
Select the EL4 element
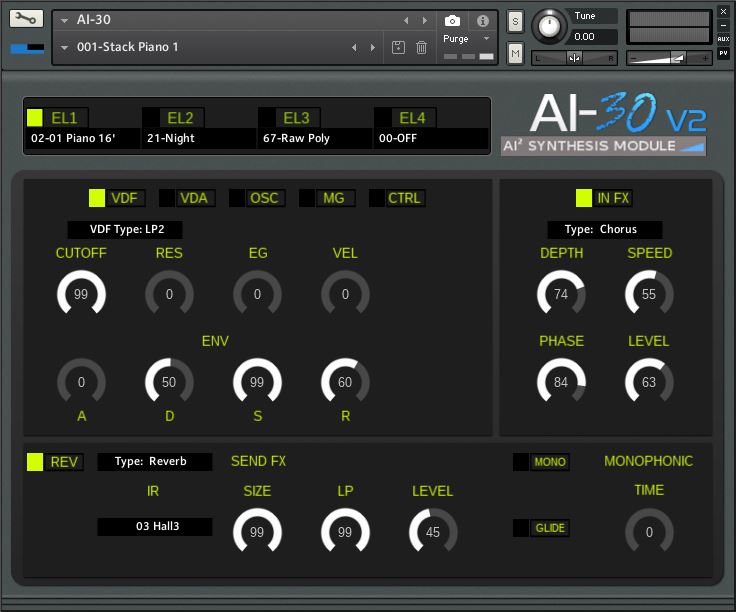point(406,118)
